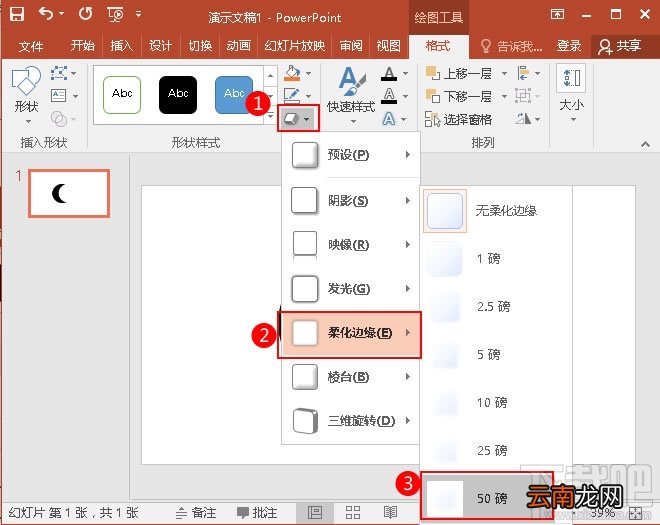Choose the 10 磅 soft edge option
The image size is (660, 525).
click(496, 402)
